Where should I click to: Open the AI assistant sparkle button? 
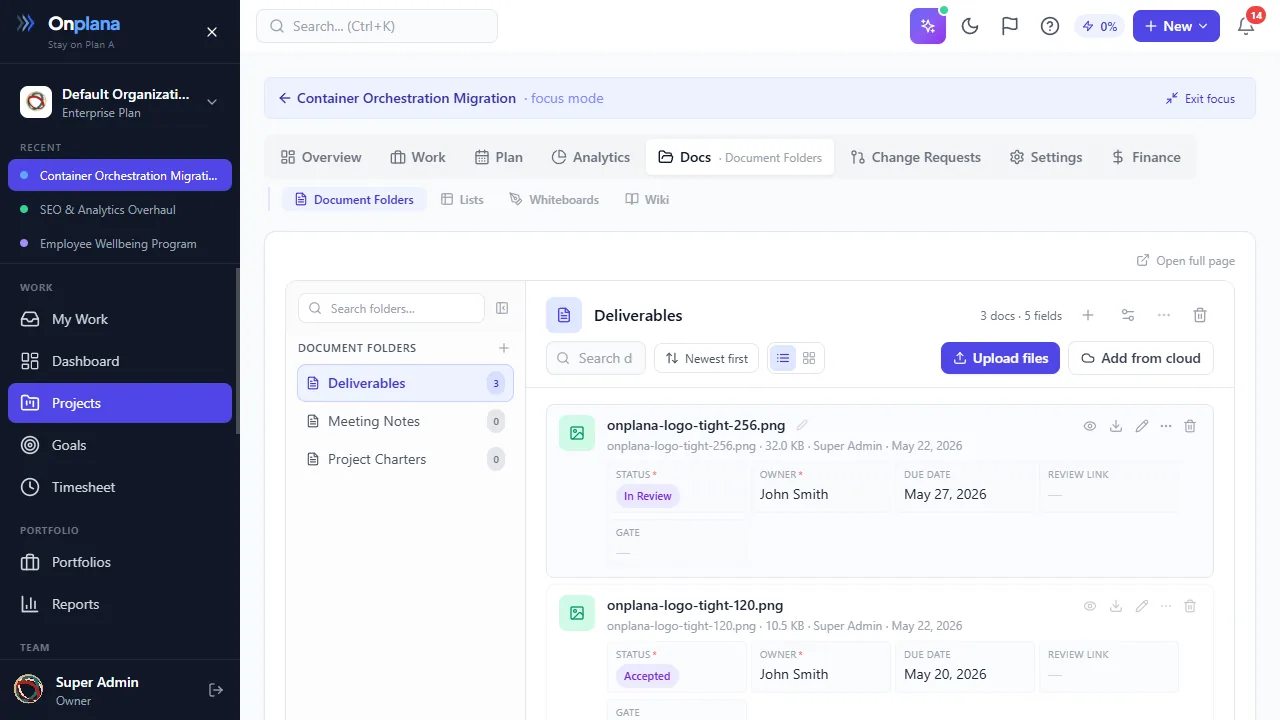click(928, 26)
